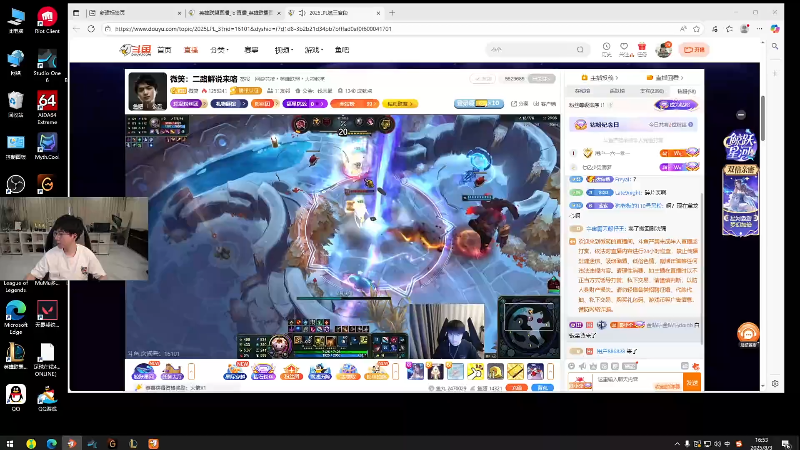
Task: Switch to the first browser tab
Action: point(134,13)
